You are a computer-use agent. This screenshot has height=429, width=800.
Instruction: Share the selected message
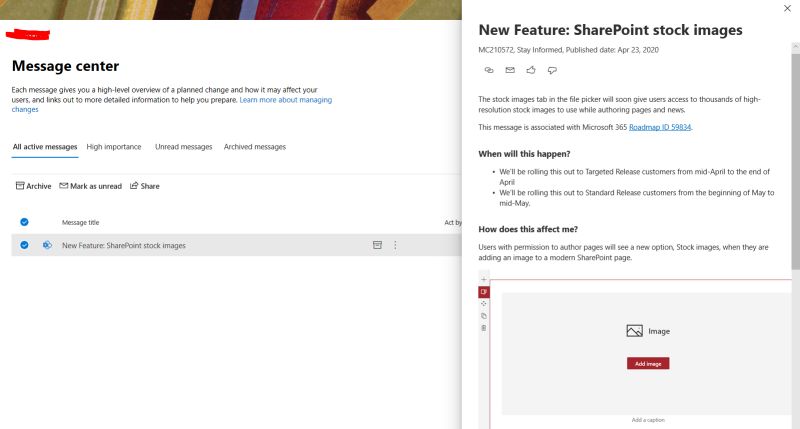[145, 186]
